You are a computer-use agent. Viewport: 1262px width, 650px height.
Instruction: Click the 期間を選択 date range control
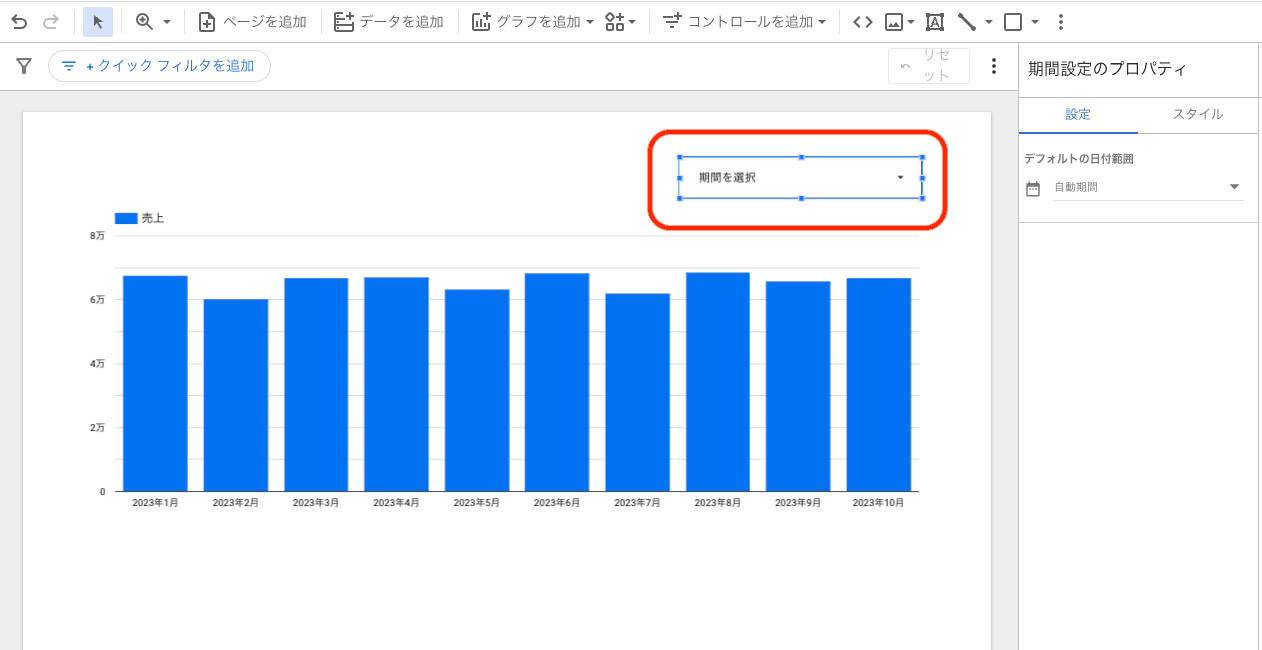pos(800,178)
